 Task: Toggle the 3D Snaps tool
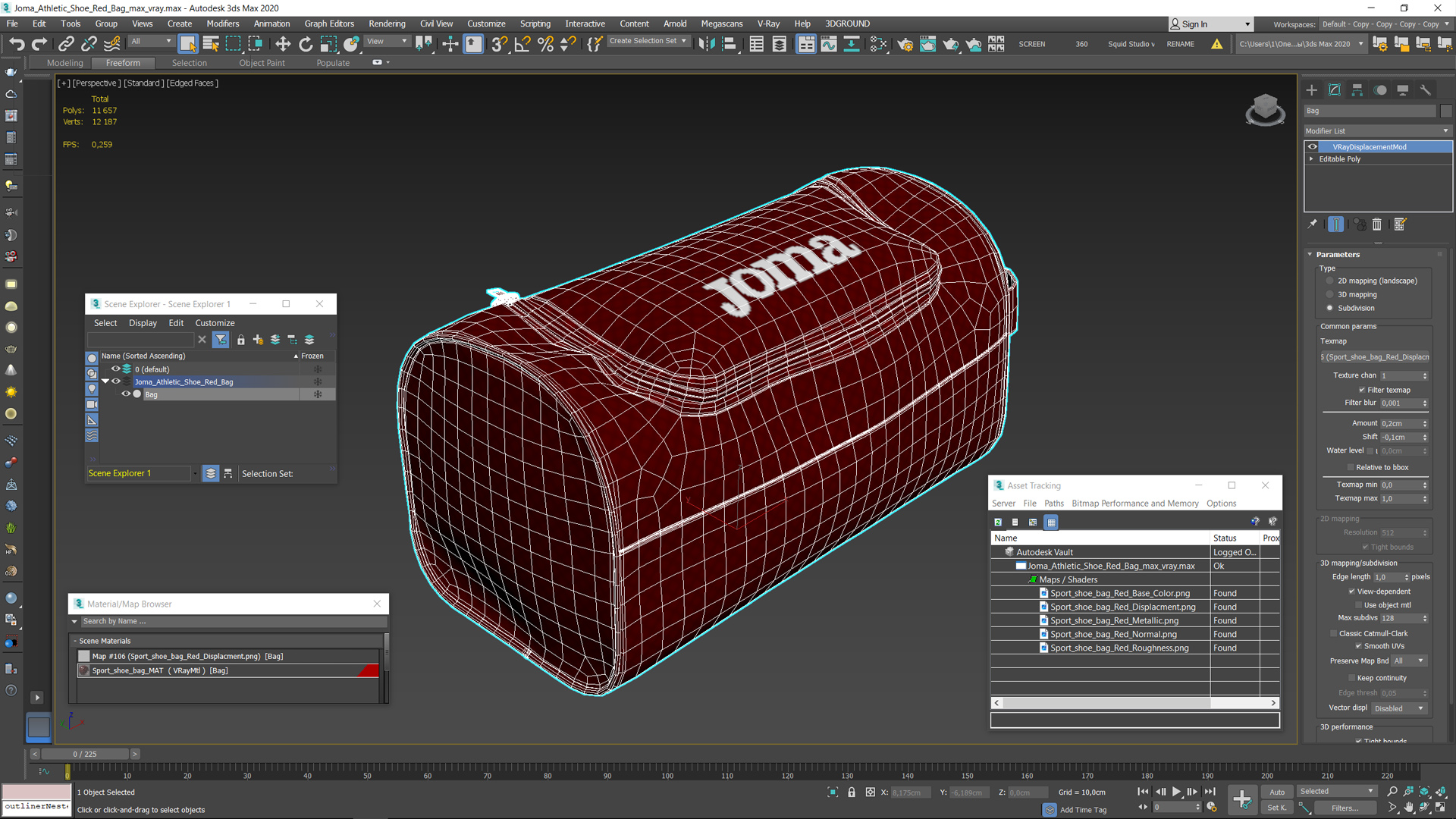coord(499,44)
